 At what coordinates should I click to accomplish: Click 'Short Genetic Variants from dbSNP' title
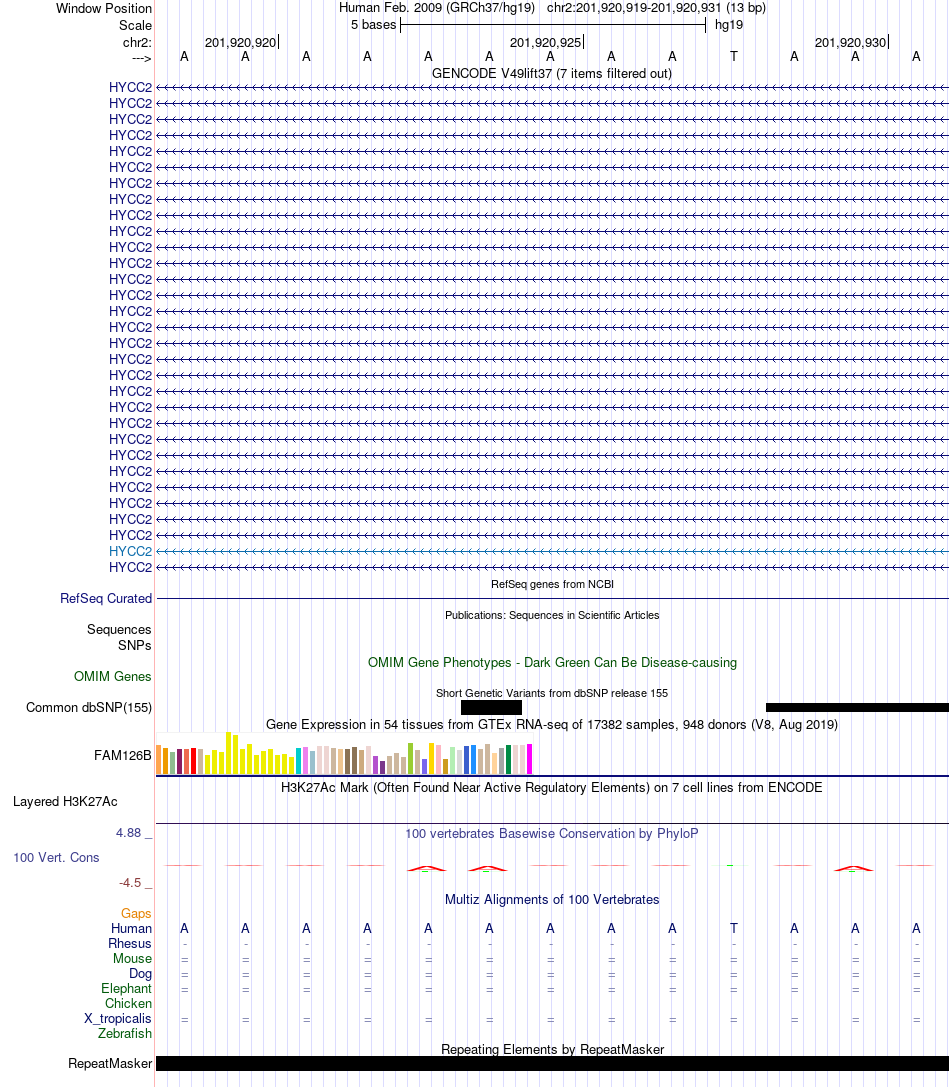pos(552,693)
